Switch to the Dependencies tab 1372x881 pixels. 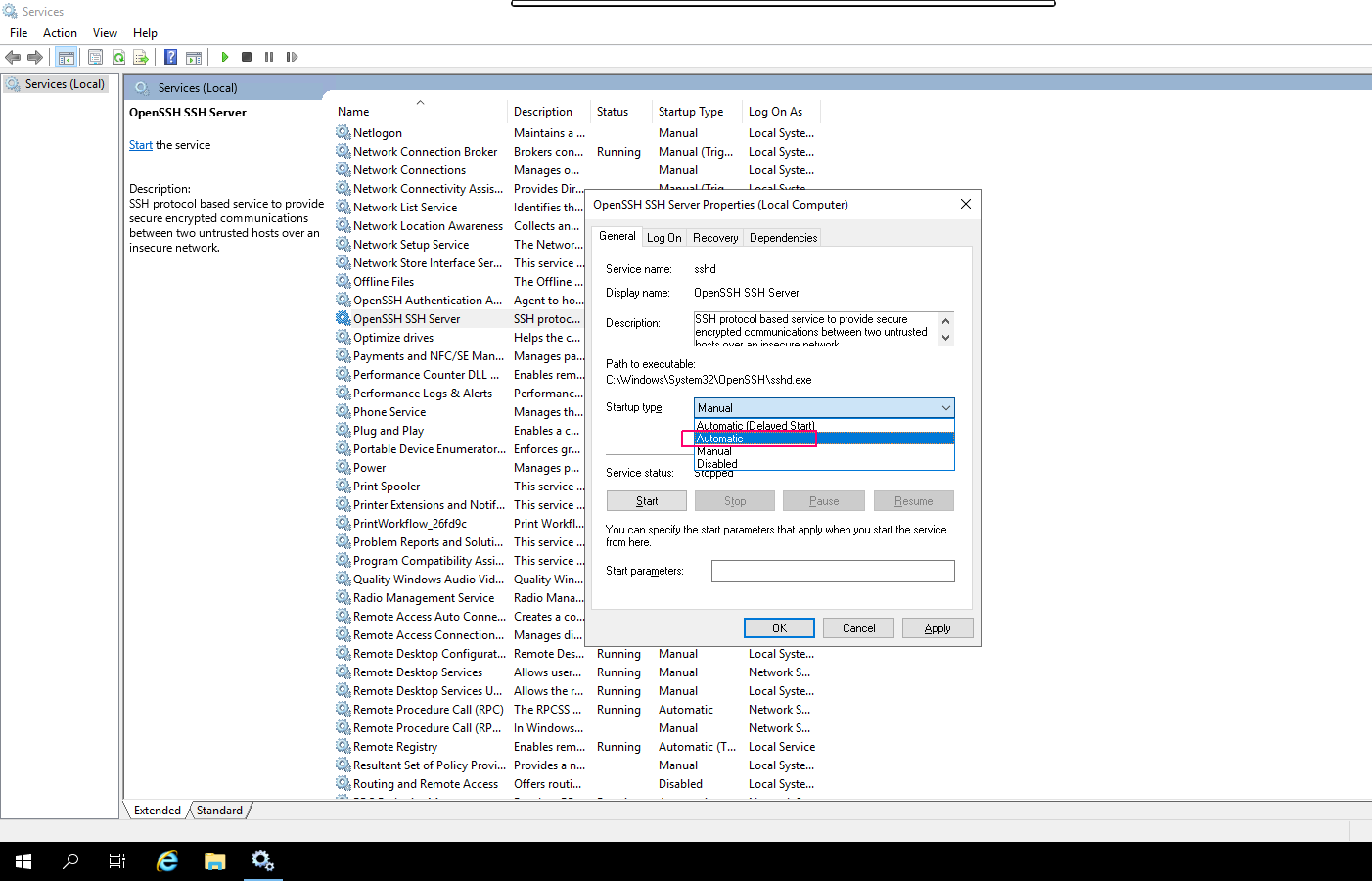click(x=783, y=238)
